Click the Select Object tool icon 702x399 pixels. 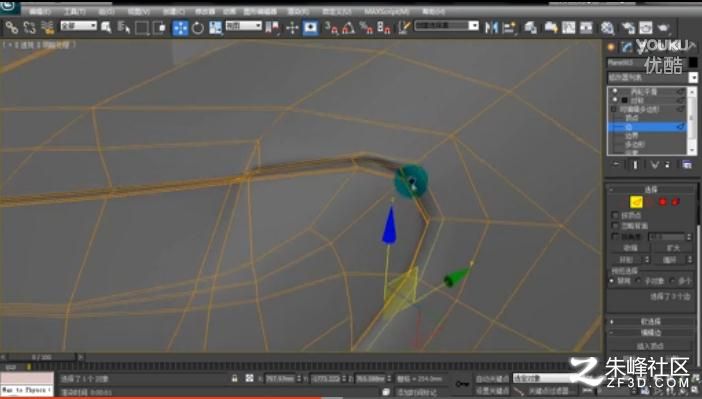tap(106, 27)
